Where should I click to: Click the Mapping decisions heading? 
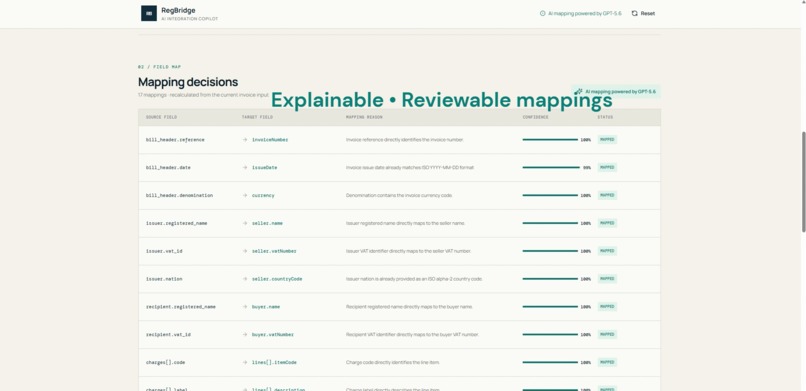(x=188, y=82)
